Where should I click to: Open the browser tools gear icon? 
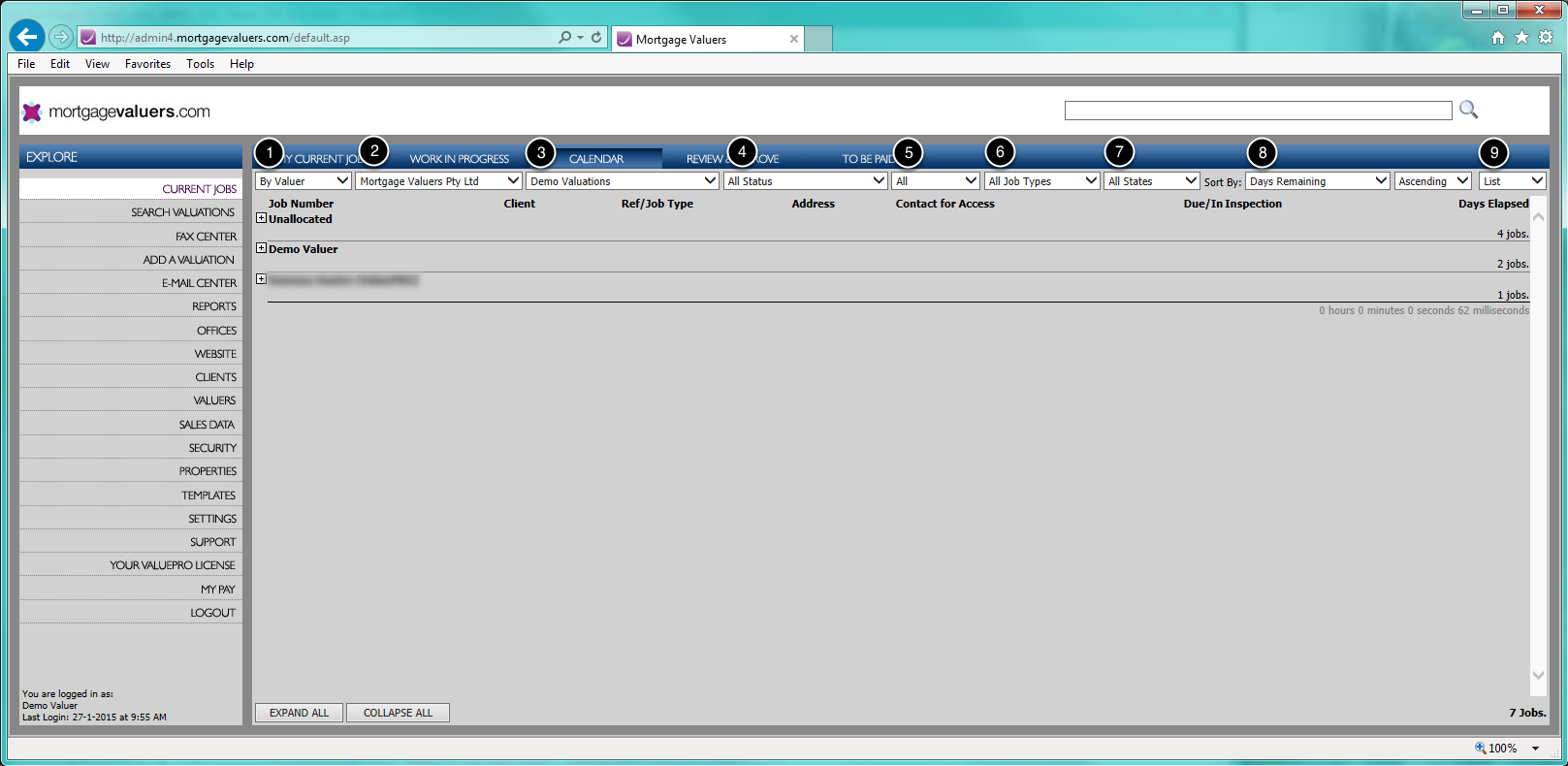coord(1546,37)
